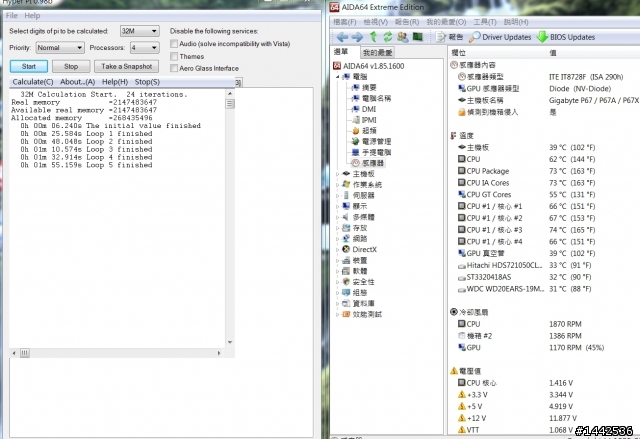Open the About..(A) menu
Viewport: 640px width, 439px height.
[78, 82]
